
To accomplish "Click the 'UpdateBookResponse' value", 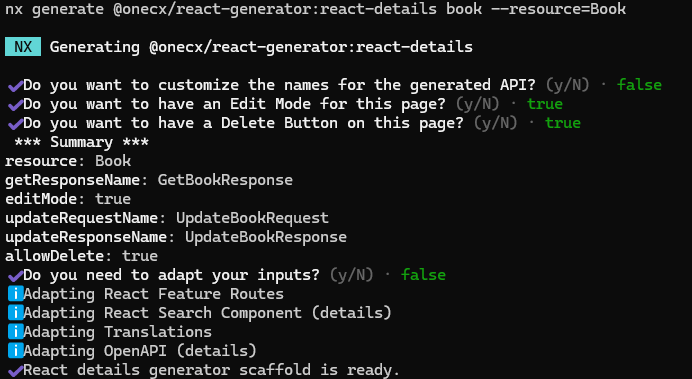I will point(266,237).
